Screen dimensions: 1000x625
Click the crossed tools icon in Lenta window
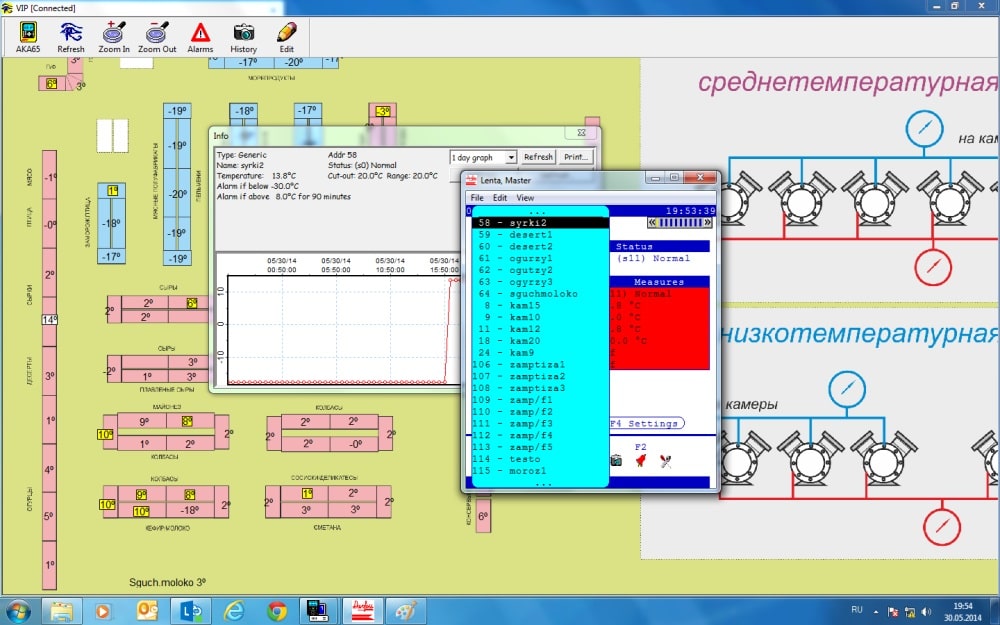point(666,461)
